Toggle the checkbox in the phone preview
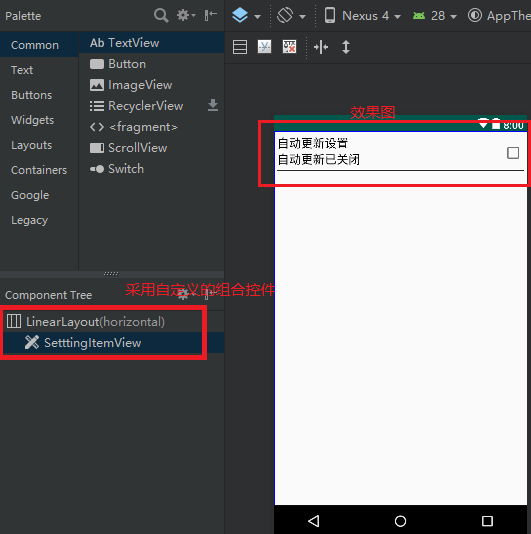This screenshot has height=534, width=531. coord(513,153)
